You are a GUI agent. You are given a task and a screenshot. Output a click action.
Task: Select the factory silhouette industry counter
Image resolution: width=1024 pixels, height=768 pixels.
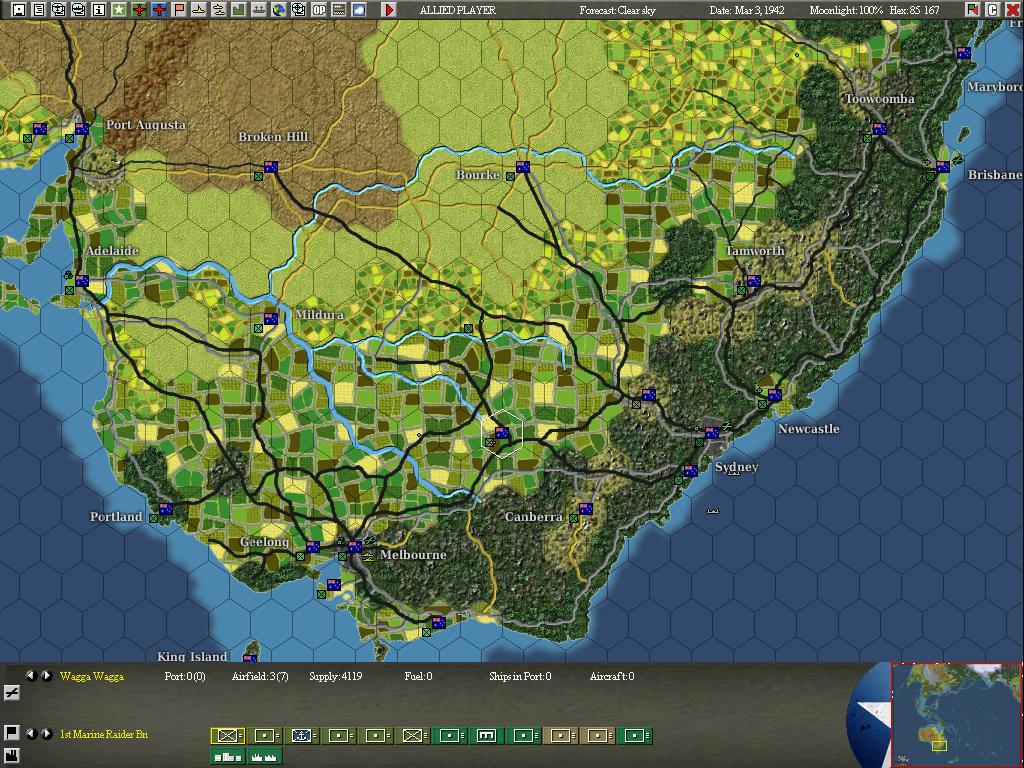tap(265, 756)
